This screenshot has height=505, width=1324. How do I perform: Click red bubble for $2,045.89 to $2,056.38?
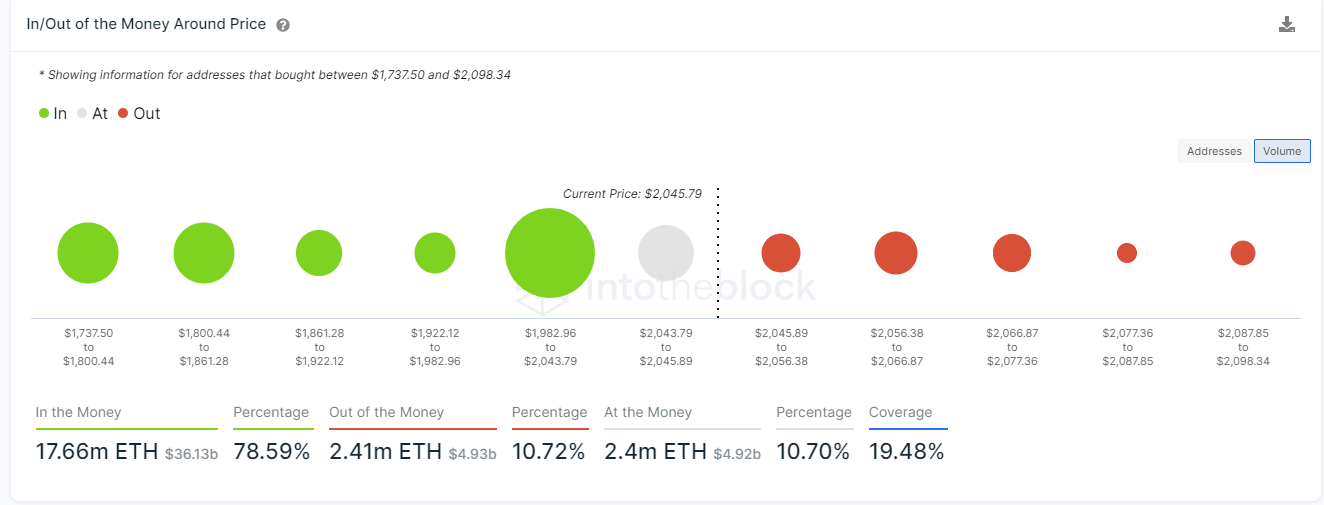tap(781, 253)
